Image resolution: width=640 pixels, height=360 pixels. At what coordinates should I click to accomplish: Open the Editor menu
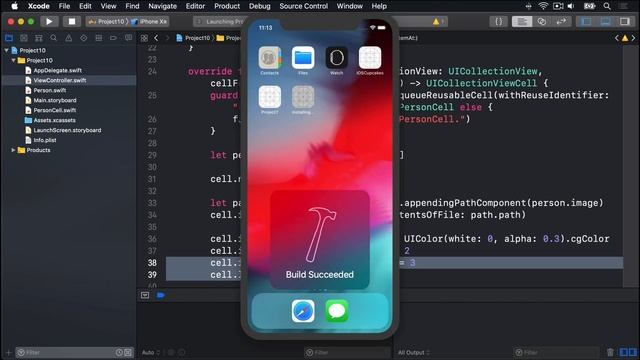[195, 6]
